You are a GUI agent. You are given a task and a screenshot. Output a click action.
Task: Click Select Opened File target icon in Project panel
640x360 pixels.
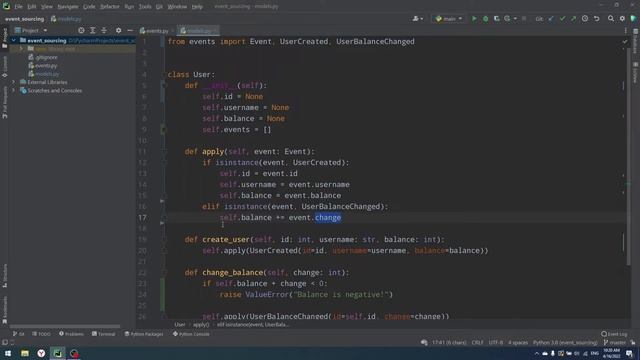tap(81, 31)
